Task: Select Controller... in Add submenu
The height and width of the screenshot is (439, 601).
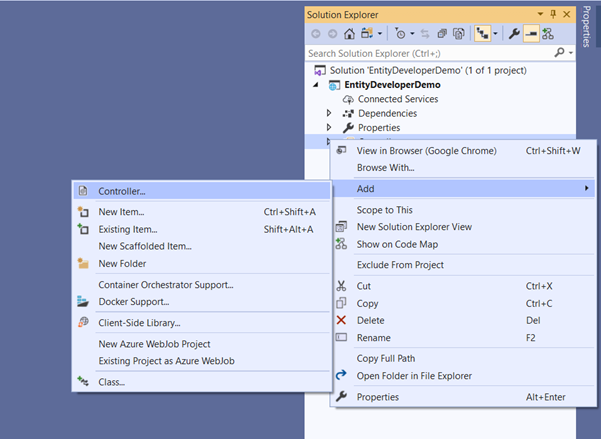Action: tap(202, 191)
